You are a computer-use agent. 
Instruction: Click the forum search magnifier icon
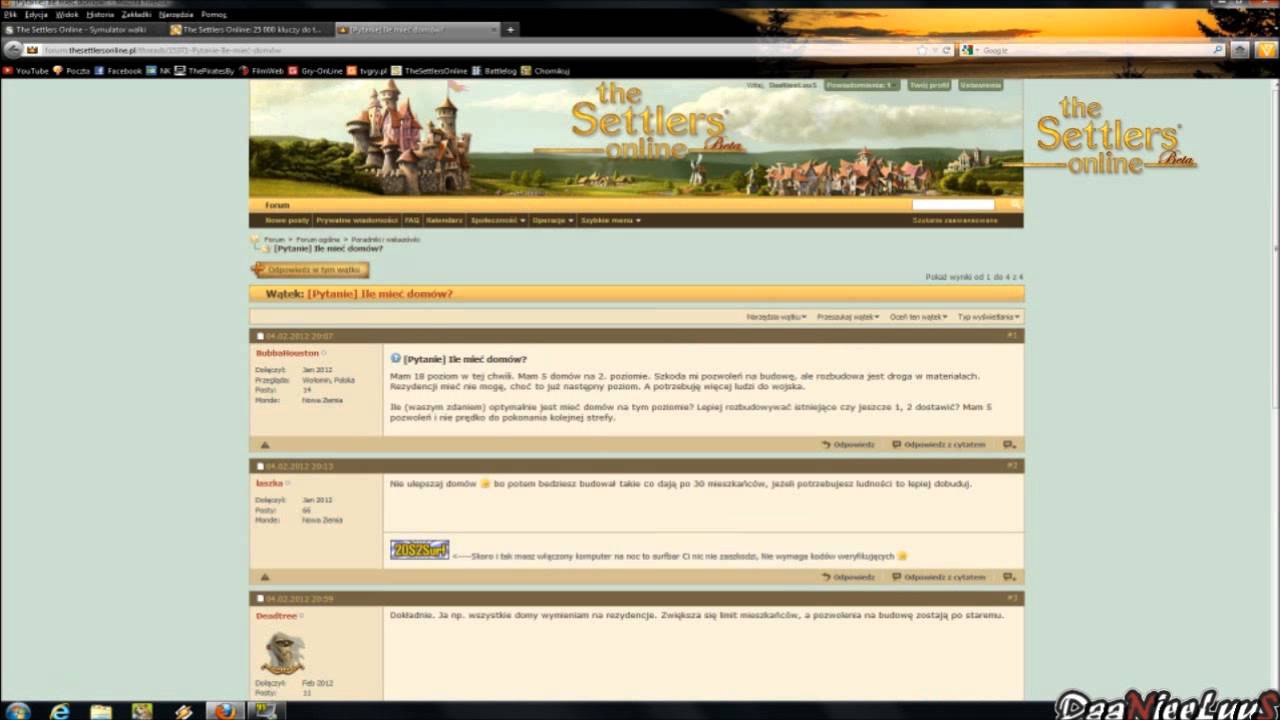point(1015,204)
